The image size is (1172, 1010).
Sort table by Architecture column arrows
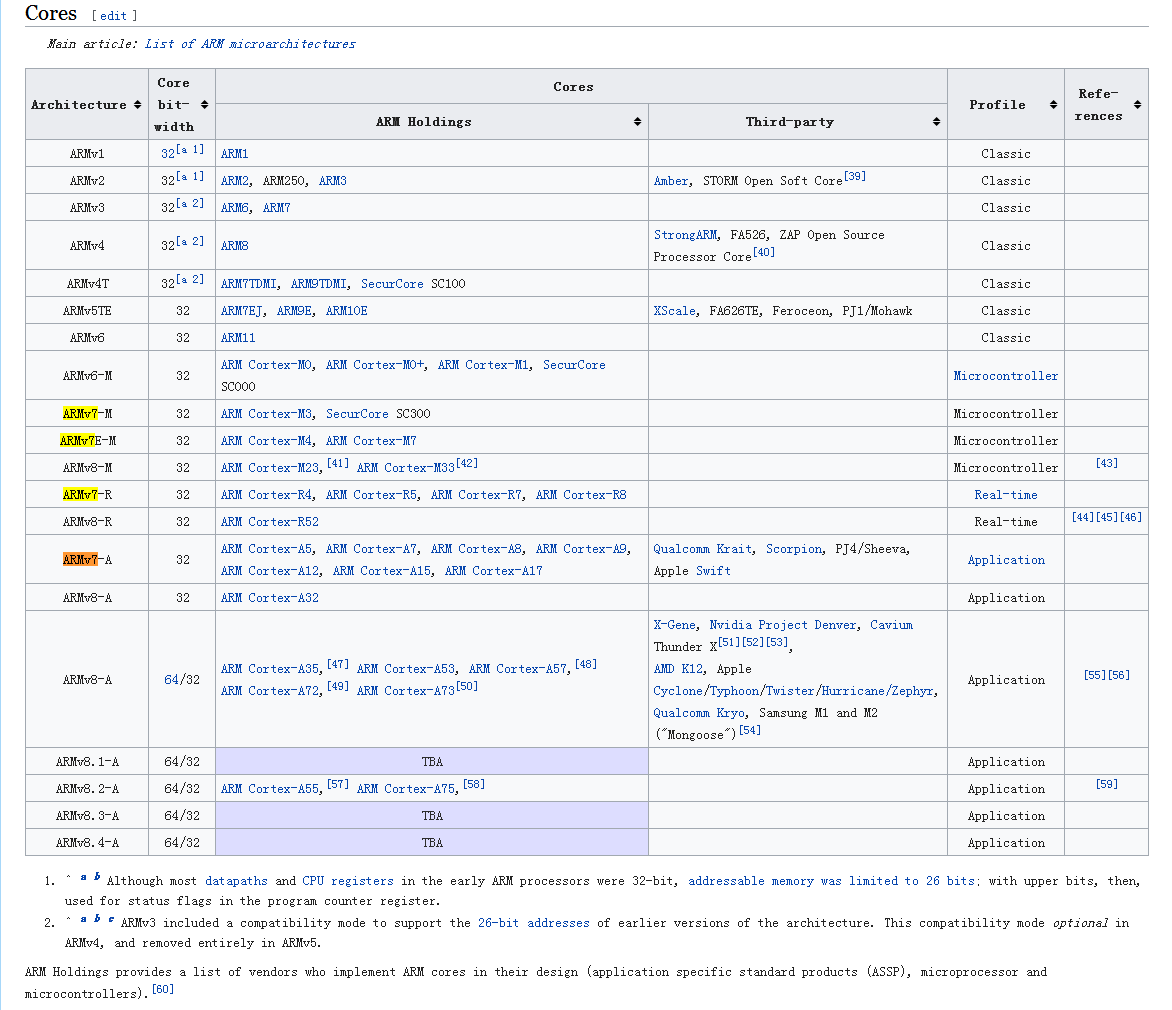click(x=138, y=105)
